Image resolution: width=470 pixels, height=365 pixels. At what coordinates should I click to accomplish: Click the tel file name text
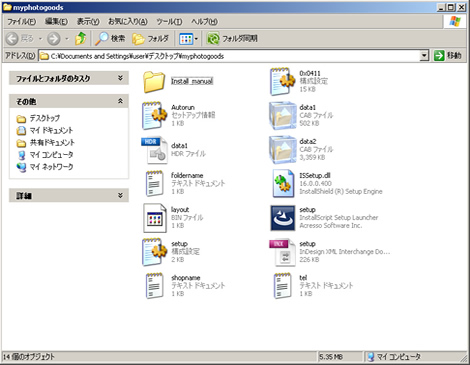tap(303, 278)
